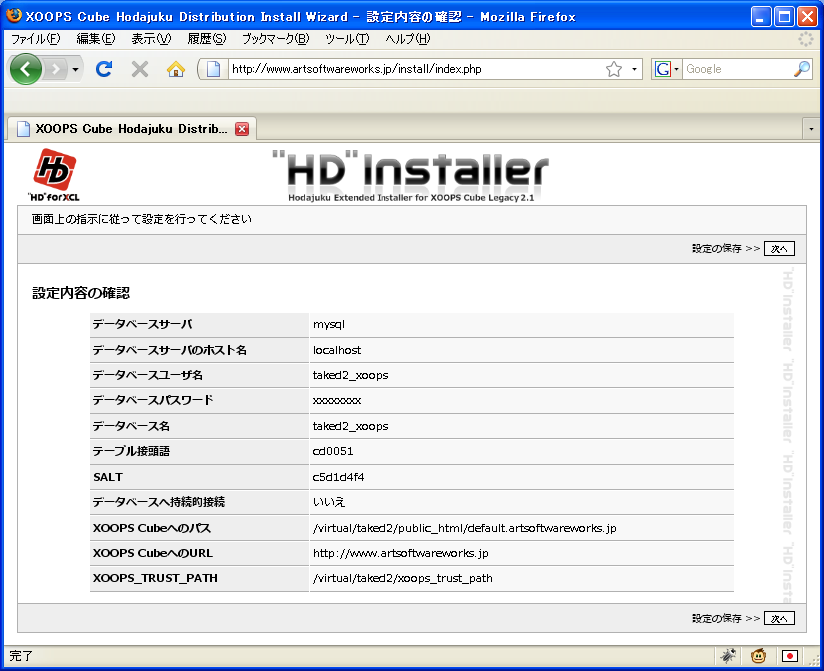The image size is (824, 671).
Task: Click the monkey face icon in status bar
Action: click(x=759, y=656)
